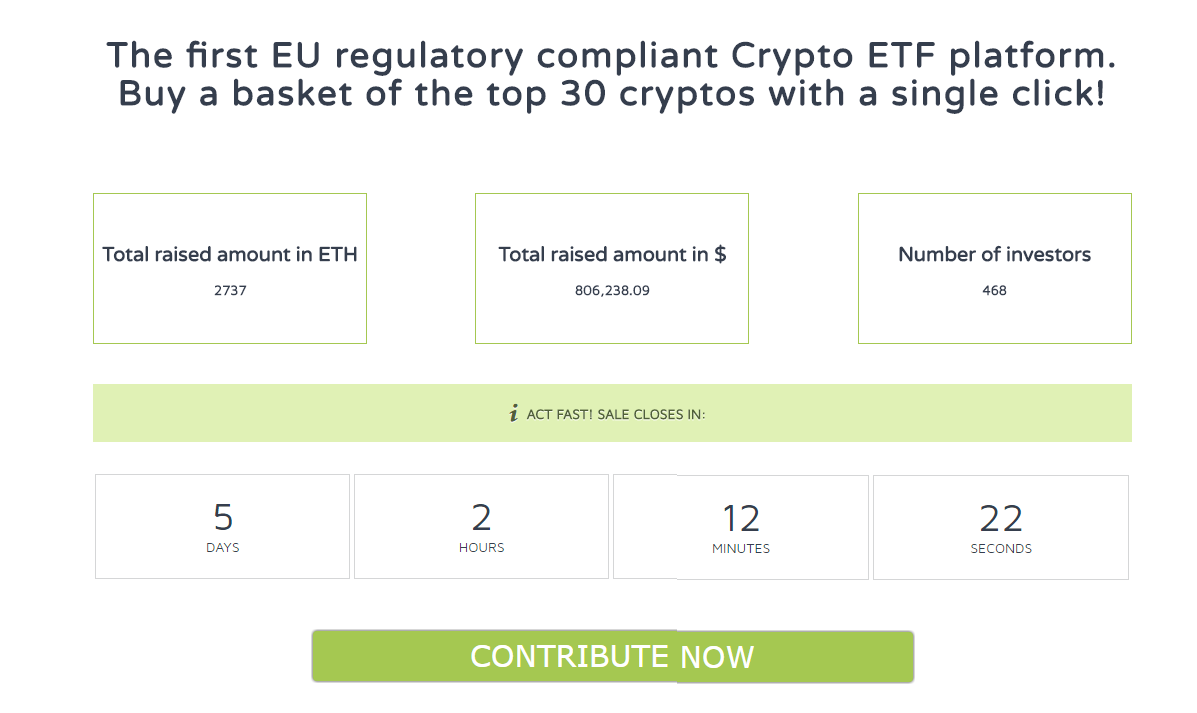Click the 2737 ETH raised value
This screenshot has width=1197, height=713.
(x=230, y=290)
